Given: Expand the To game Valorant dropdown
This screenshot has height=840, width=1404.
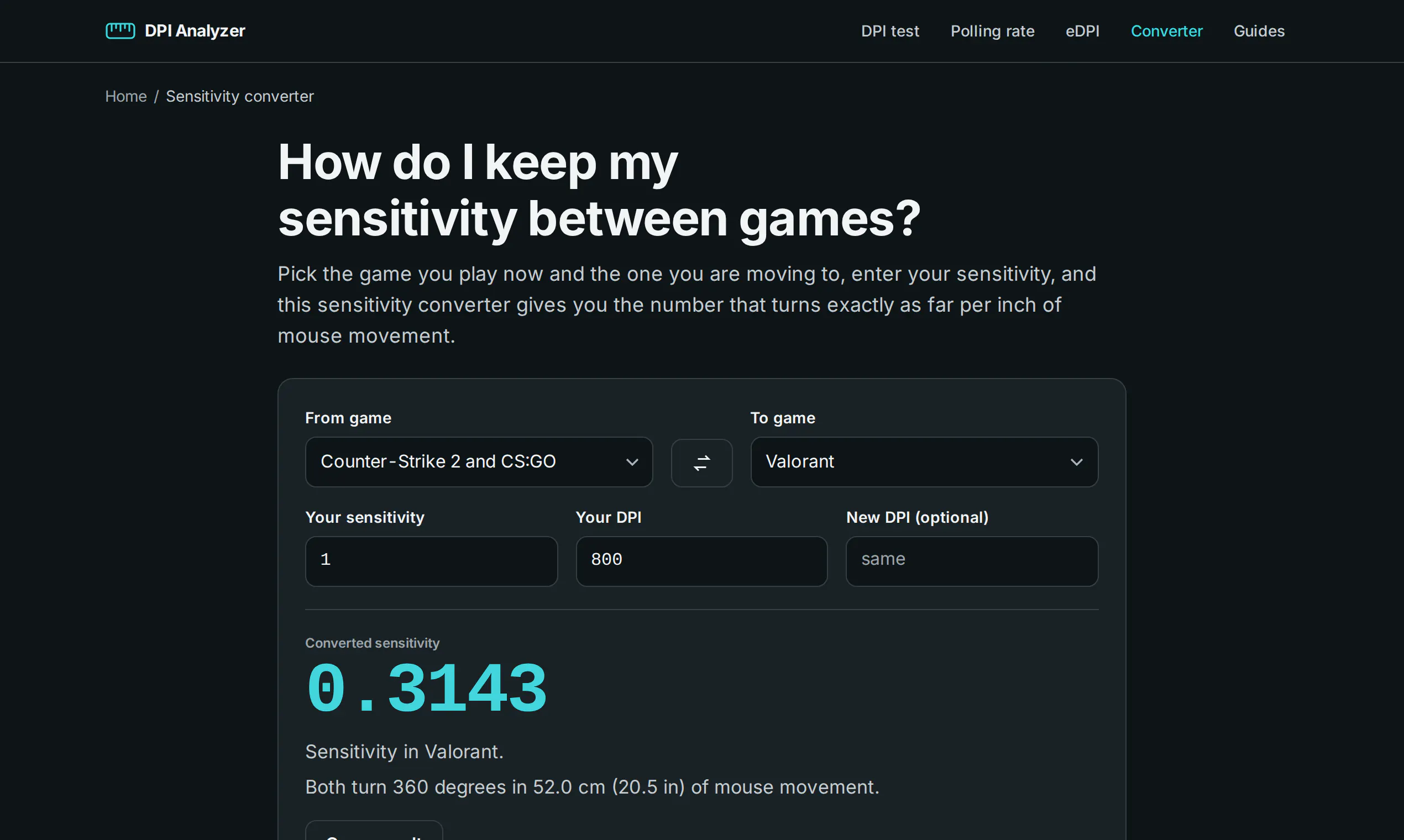Looking at the screenshot, I should pos(924,462).
